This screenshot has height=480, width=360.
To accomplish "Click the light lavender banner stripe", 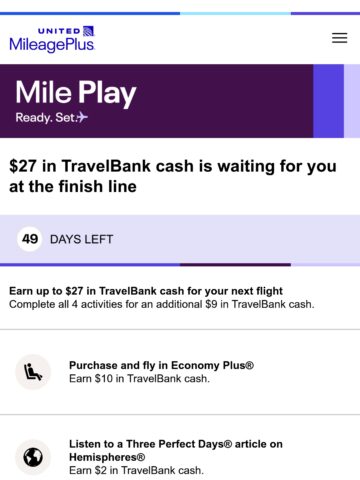I will [352, 101].
